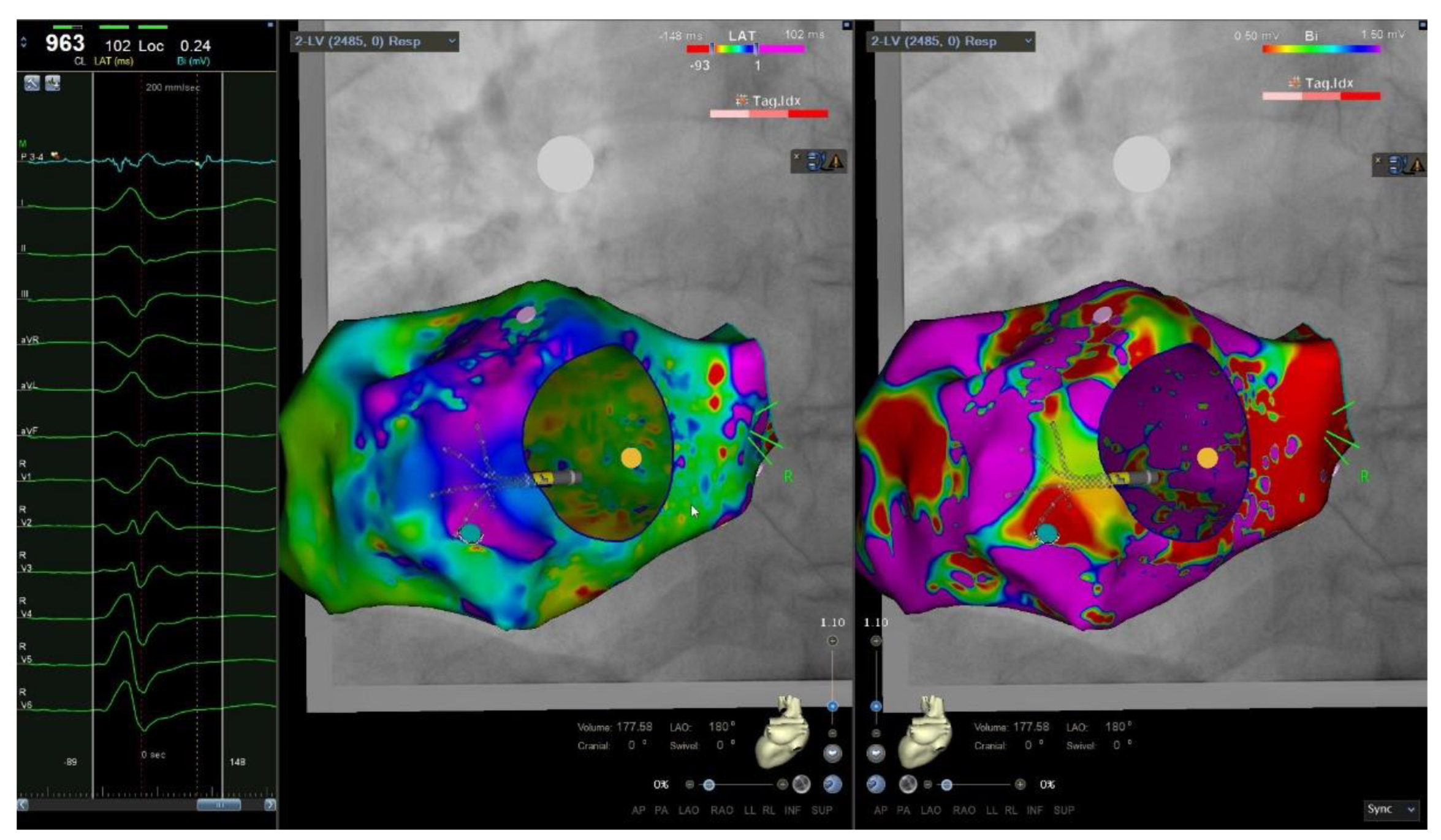Toggle the clipping plane button above left heart view
This screenshot has height=840, width=1441.
[832, 752]
